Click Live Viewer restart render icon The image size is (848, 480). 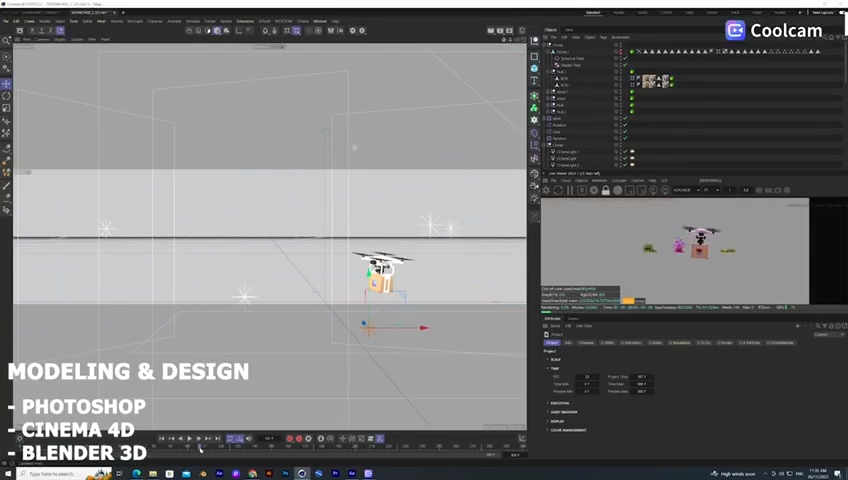click(x=558, y=190)
